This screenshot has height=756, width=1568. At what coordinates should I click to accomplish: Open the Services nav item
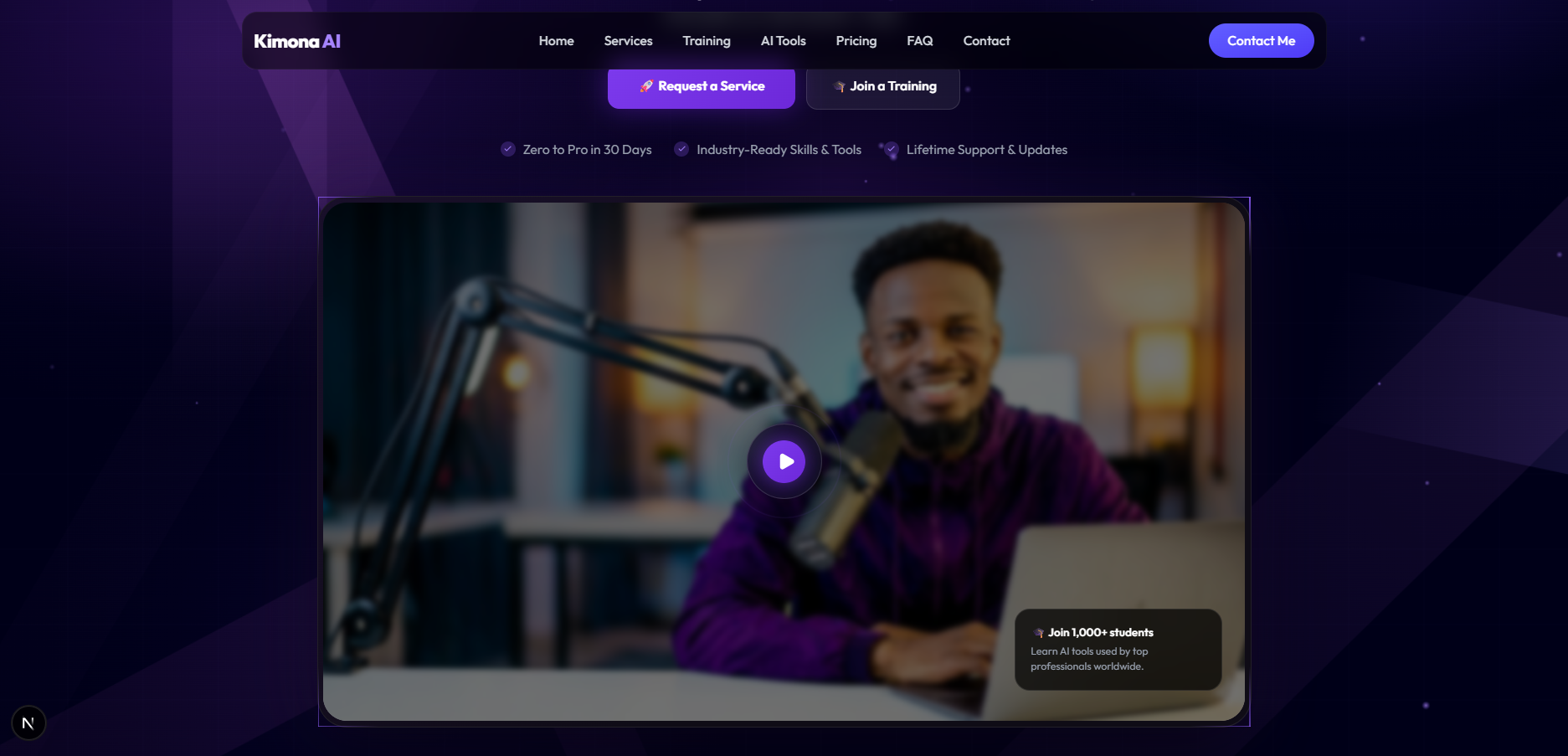pos(628,41)
